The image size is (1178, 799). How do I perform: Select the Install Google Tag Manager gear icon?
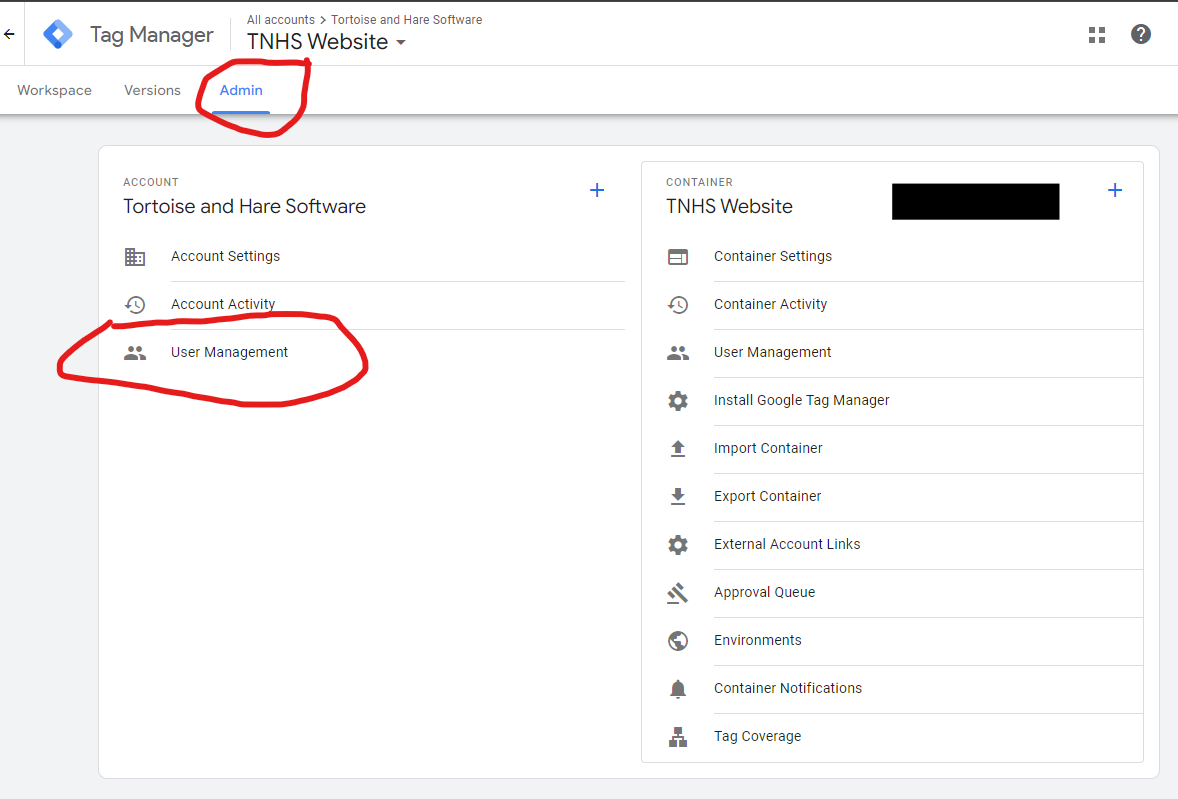679,400
